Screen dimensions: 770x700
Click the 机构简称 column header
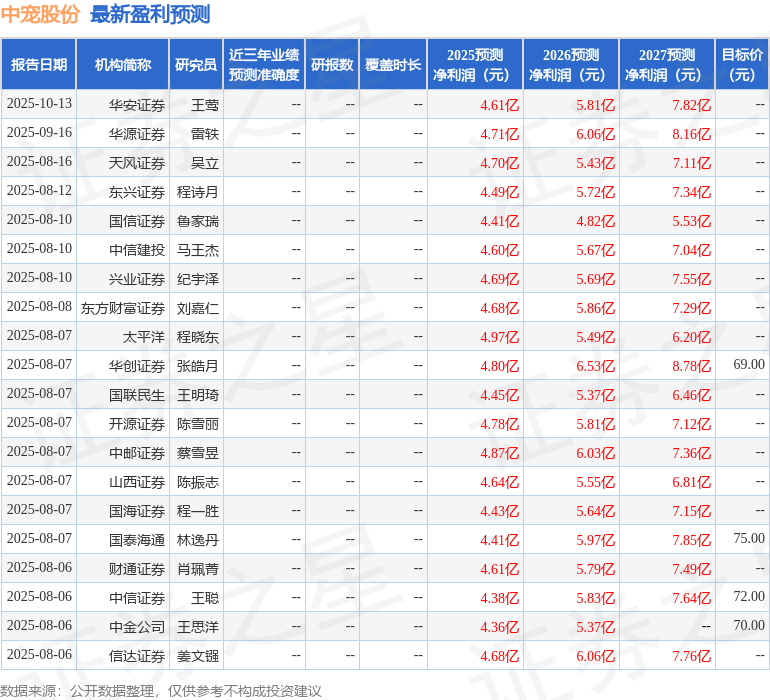(x=123, y=65)
